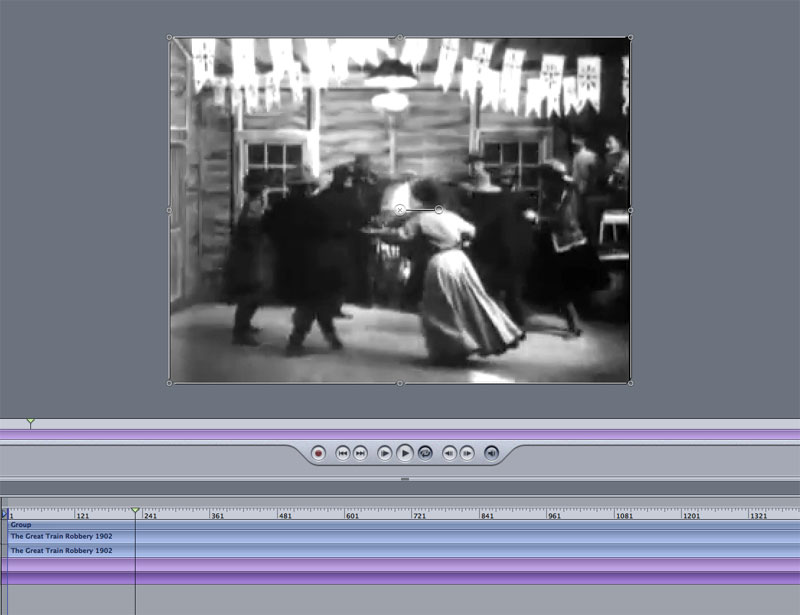800x615 pixels.
Task: Click the top-left corner transform handle
Action: [169, 38]
